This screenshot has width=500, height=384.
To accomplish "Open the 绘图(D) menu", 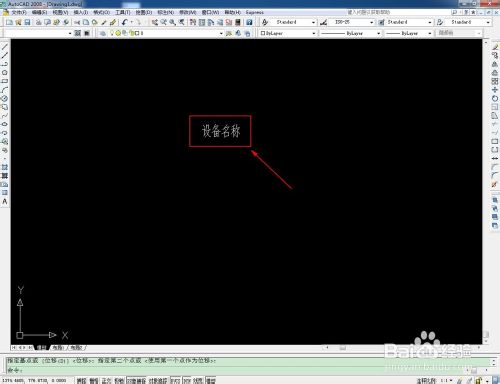I will tap(143, 12).
